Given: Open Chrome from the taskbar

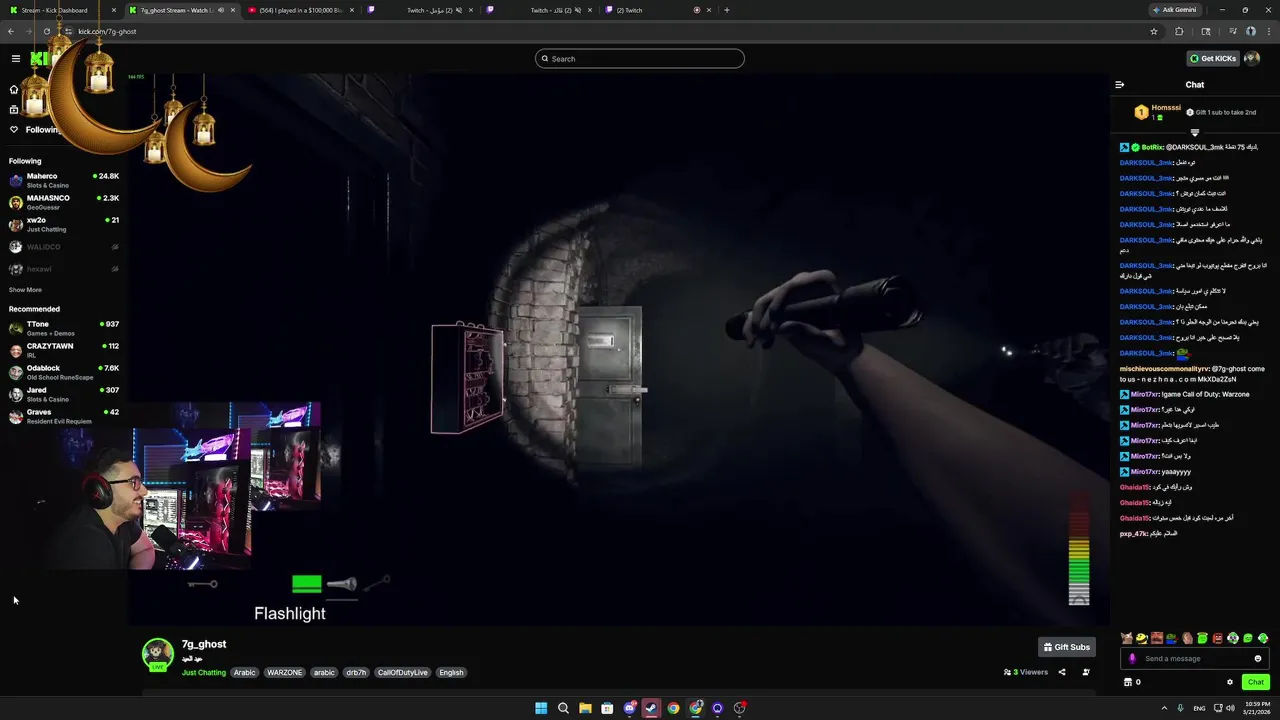Looking at the screenshot, I should 673,708.
